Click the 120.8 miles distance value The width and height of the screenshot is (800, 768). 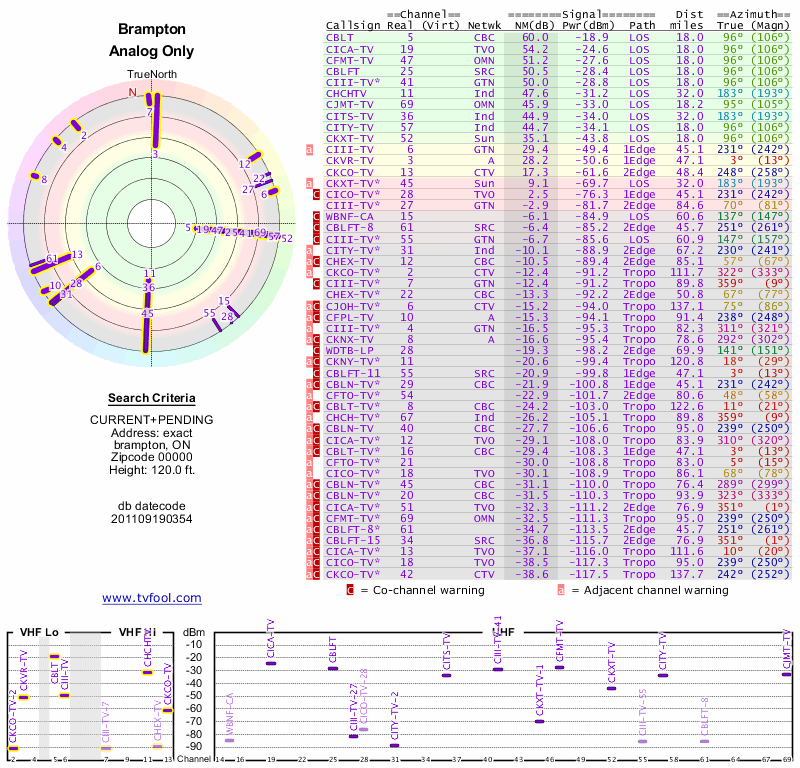pyautogui.click(x=687, y=362)
